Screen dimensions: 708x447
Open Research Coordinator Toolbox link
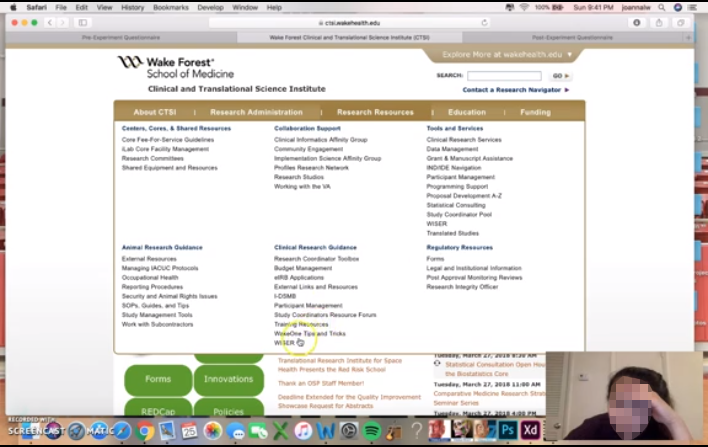[317, 259]
